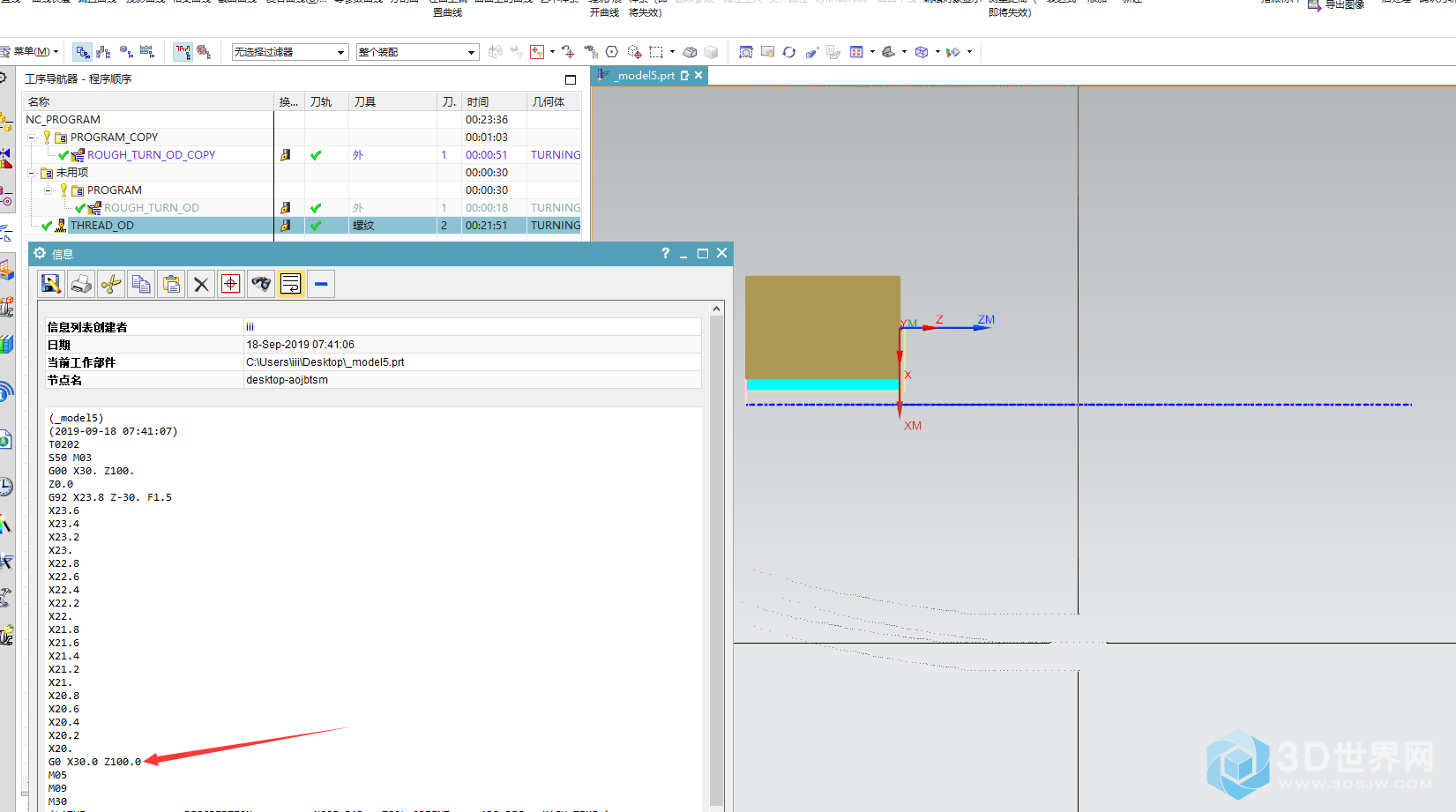
Task: Select the NC_PROGRAM row
Action: [302, 120]
